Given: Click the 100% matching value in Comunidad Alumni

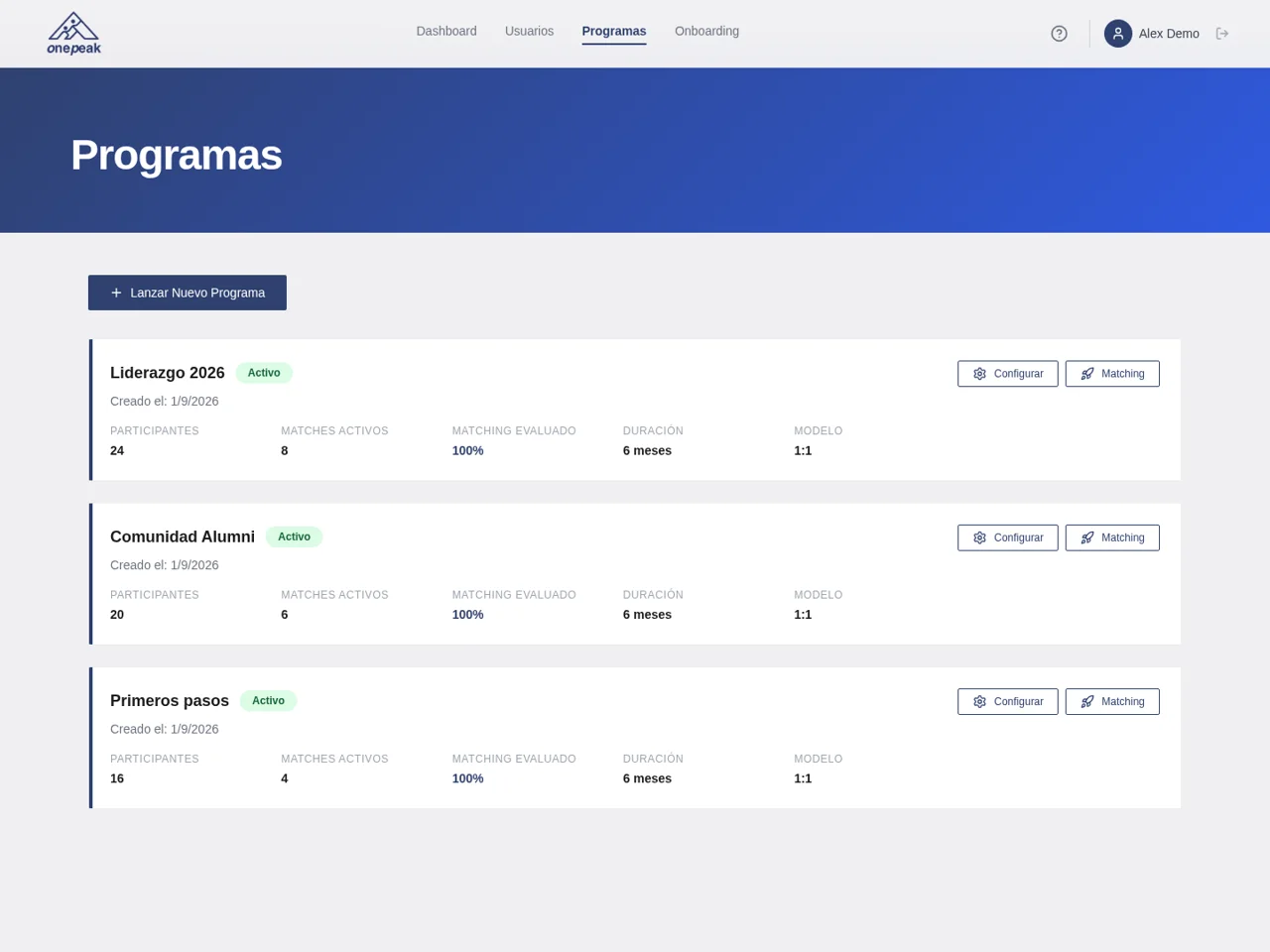Looking at the screenshot, I should click(x=468, y=614).
